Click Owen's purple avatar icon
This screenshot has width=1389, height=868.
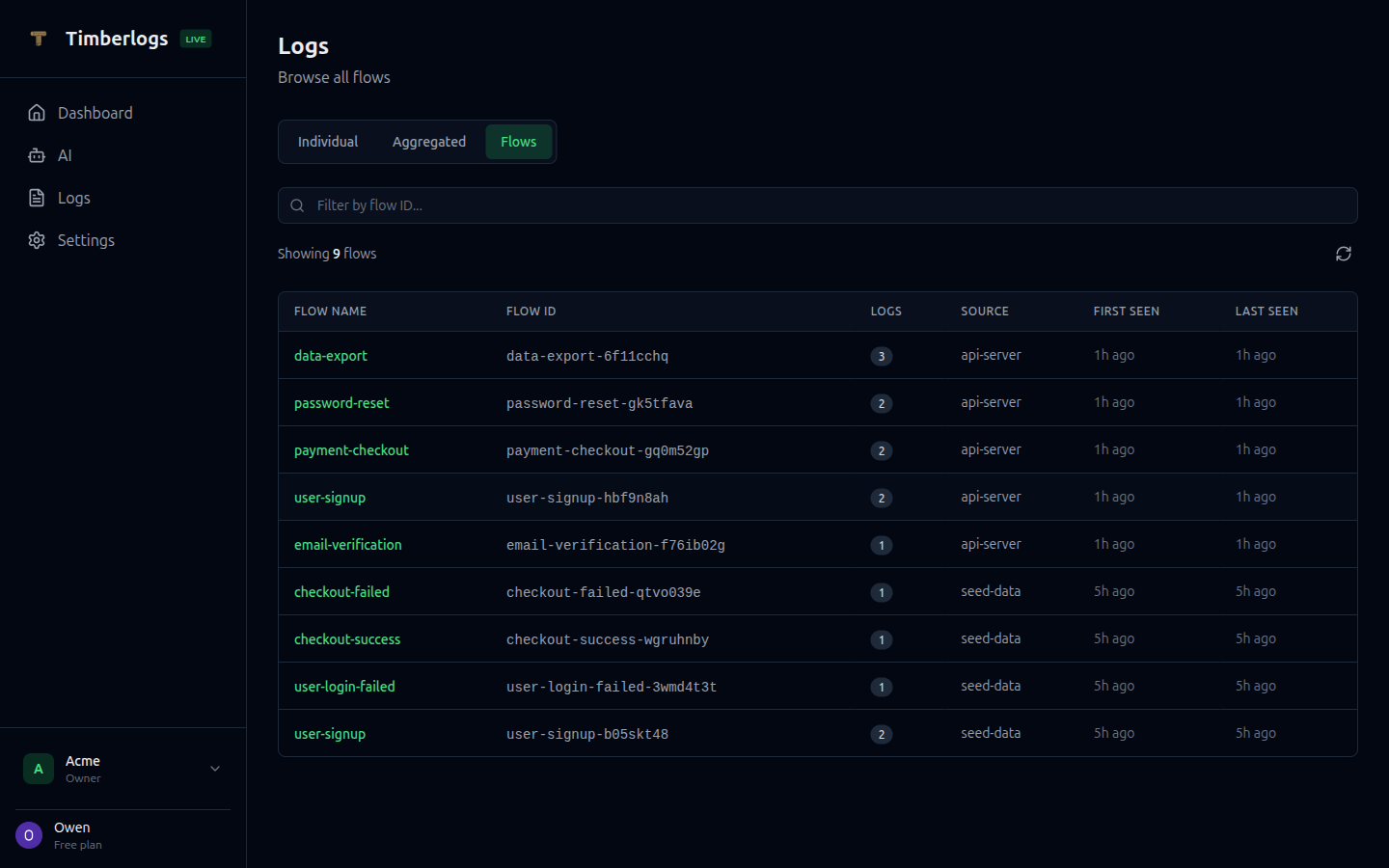(x=28, y=834)
